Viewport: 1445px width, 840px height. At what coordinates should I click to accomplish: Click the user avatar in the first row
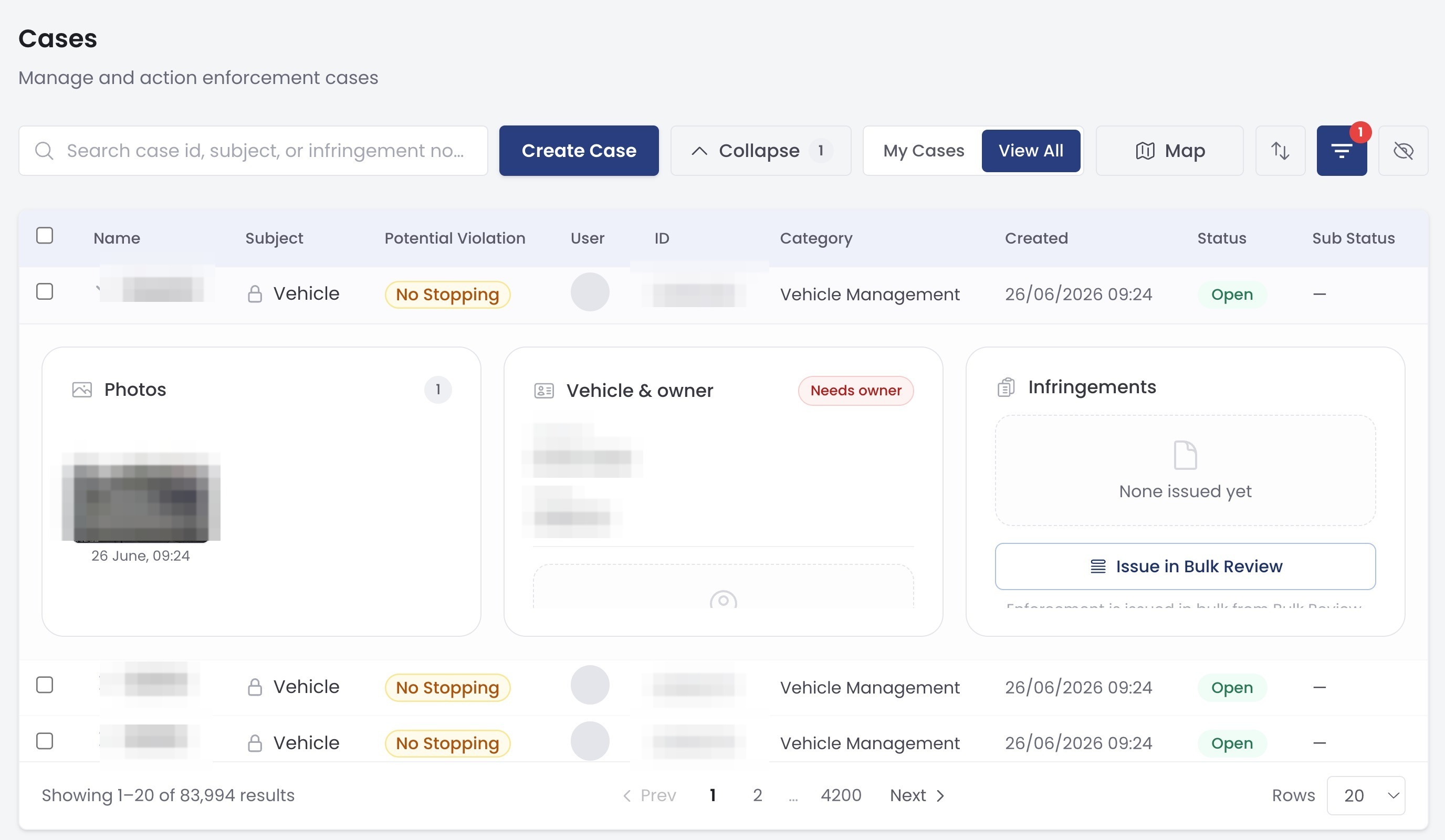pos(590,292)
